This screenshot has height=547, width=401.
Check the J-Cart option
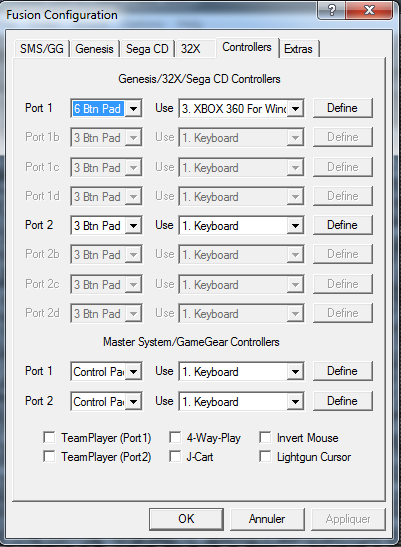[x=175, y=456]
